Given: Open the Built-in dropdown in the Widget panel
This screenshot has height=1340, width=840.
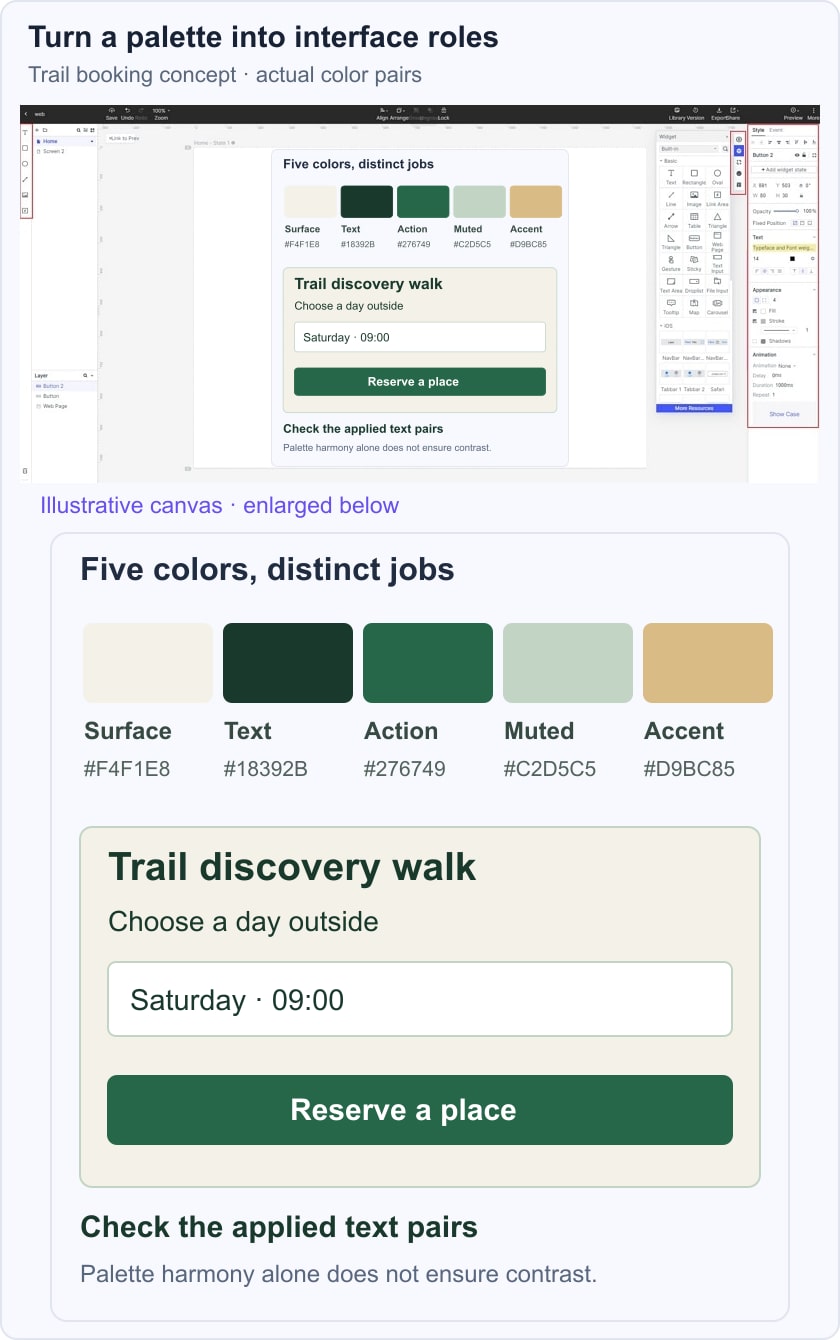Looking at the screenshot, I should click(689, 148).
